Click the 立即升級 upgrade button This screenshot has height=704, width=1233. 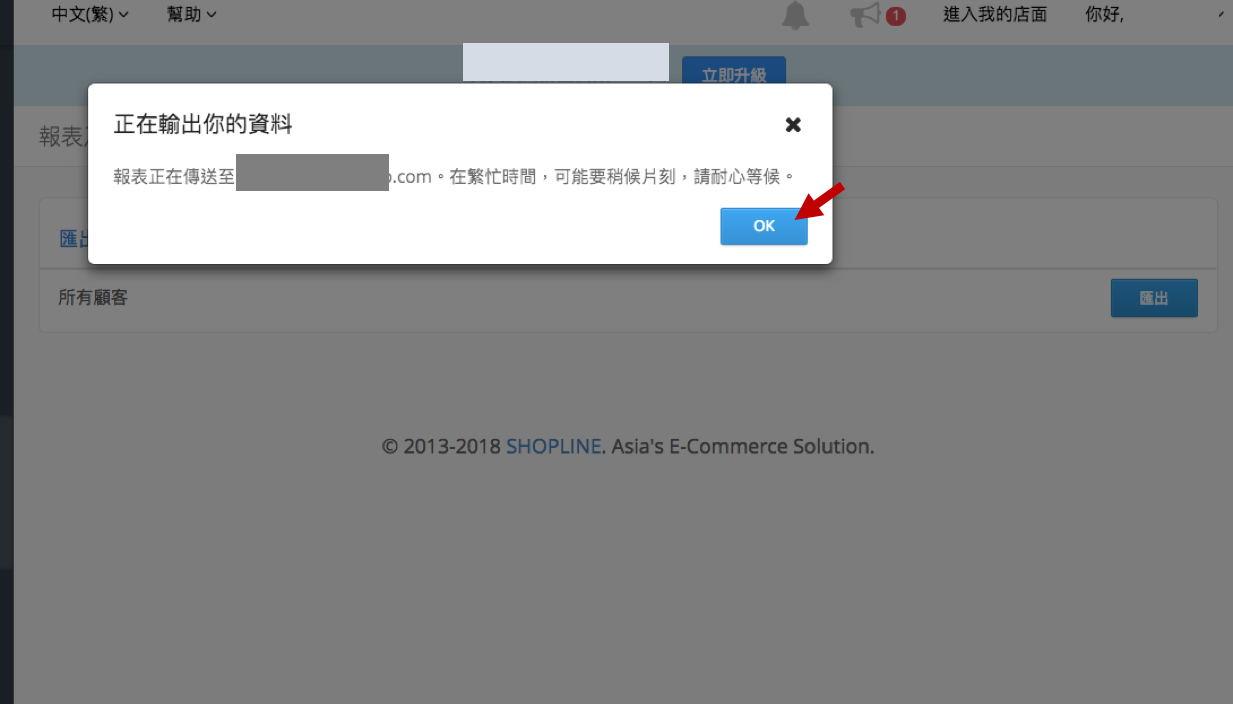click(733, 75)
